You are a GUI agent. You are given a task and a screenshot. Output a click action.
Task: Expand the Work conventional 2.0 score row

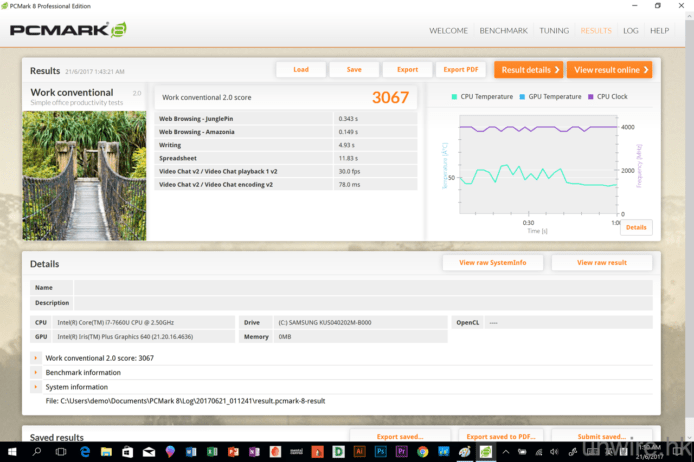coord(36,357)
